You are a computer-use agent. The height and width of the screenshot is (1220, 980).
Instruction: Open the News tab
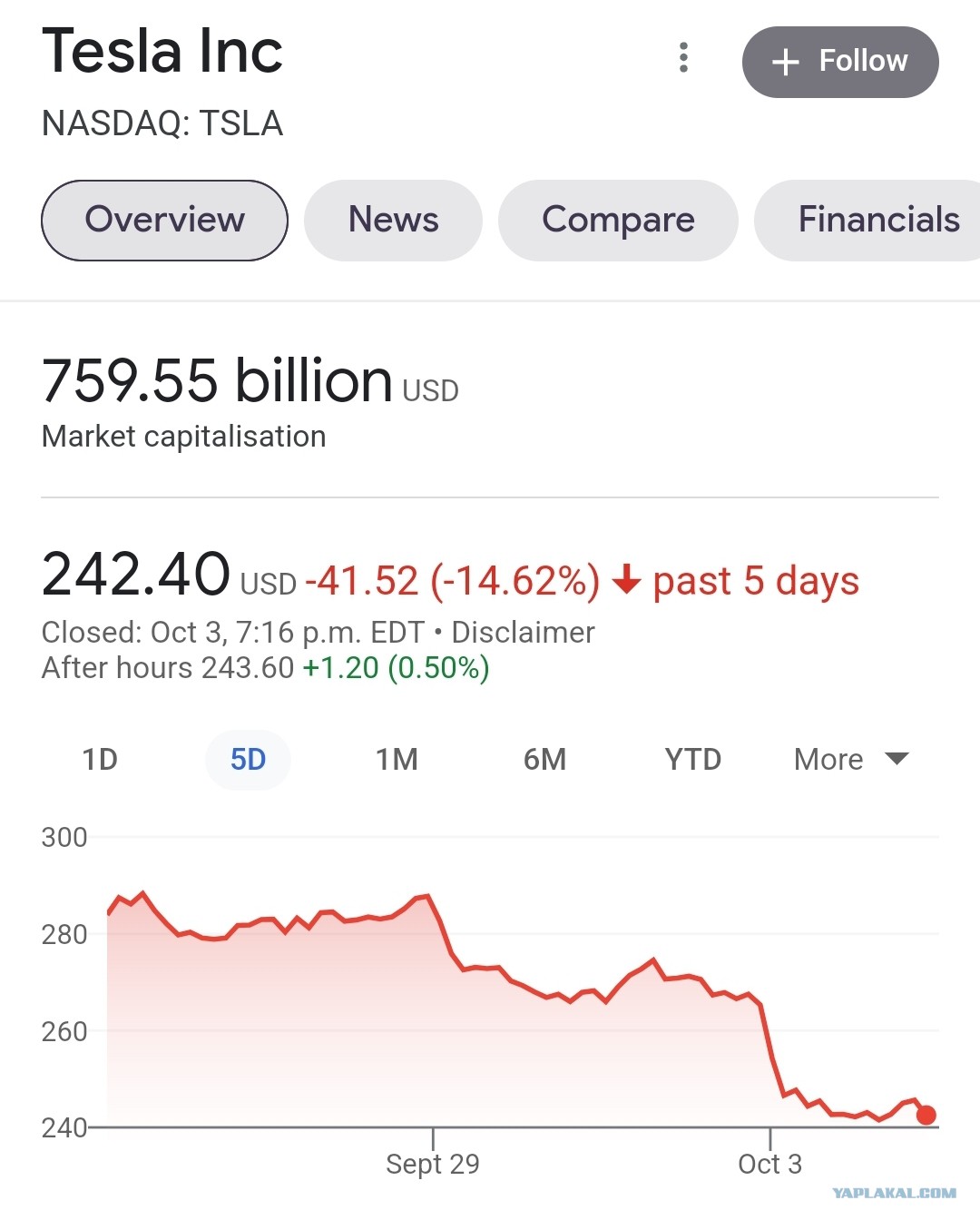tap(393, 221)
